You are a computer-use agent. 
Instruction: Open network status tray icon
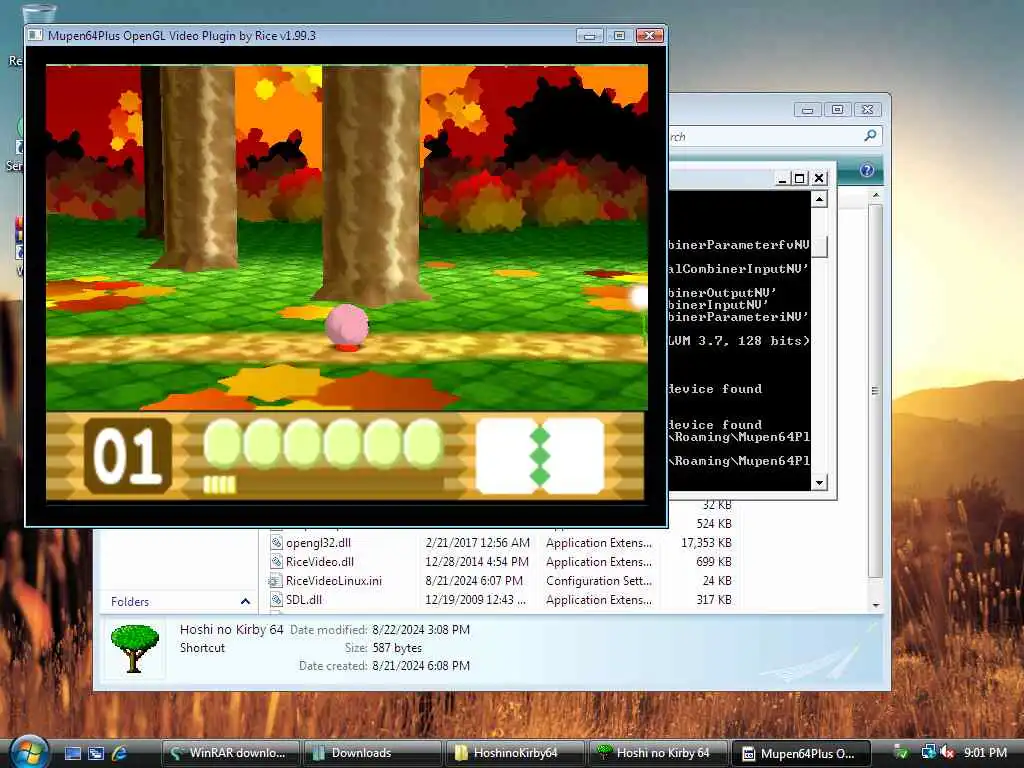(927, 753)
